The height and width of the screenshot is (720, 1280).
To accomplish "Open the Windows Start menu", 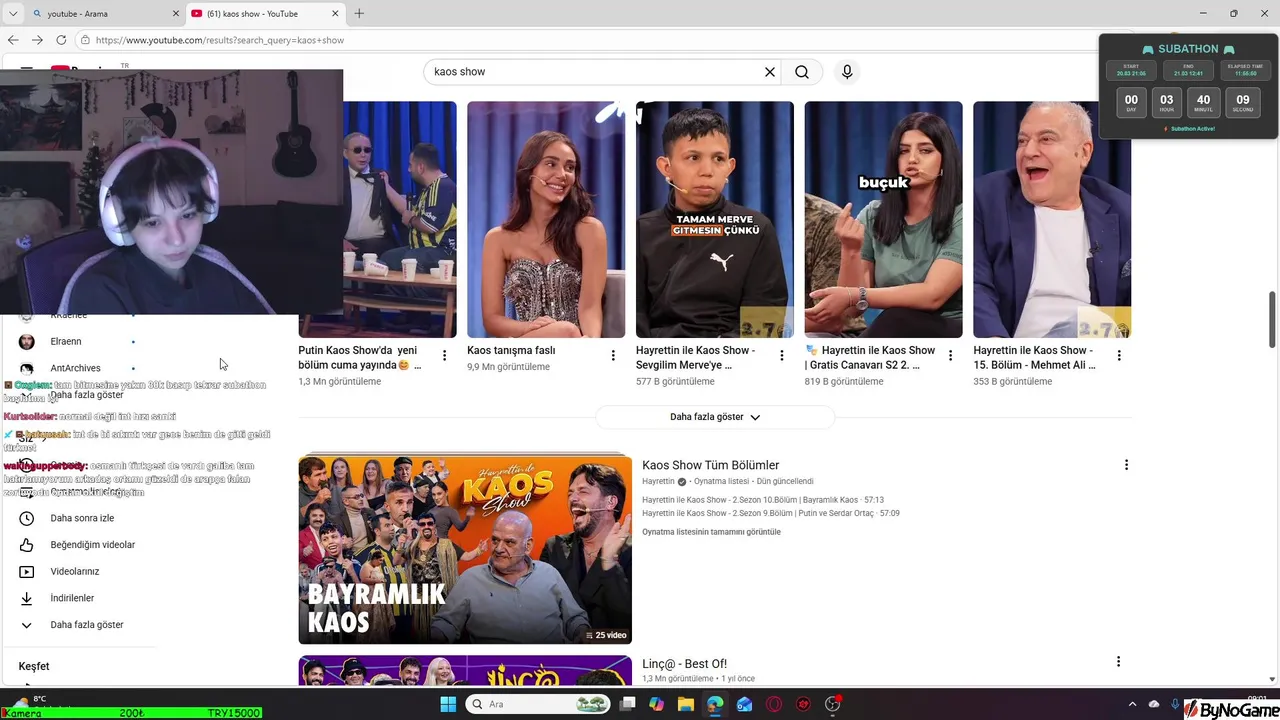I will pos(448,704).
